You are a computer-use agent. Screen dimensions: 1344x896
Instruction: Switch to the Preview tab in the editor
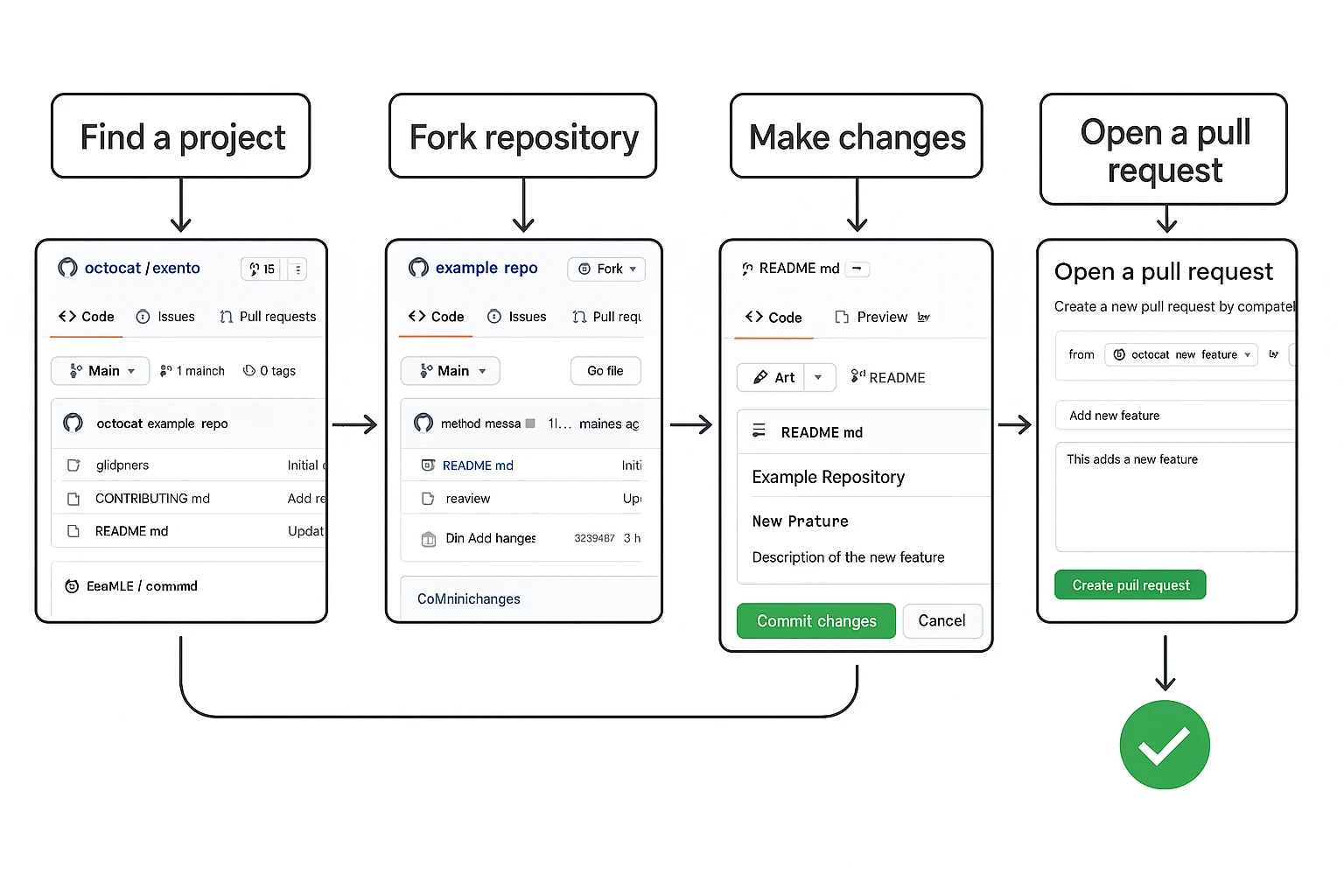[871, 318]
